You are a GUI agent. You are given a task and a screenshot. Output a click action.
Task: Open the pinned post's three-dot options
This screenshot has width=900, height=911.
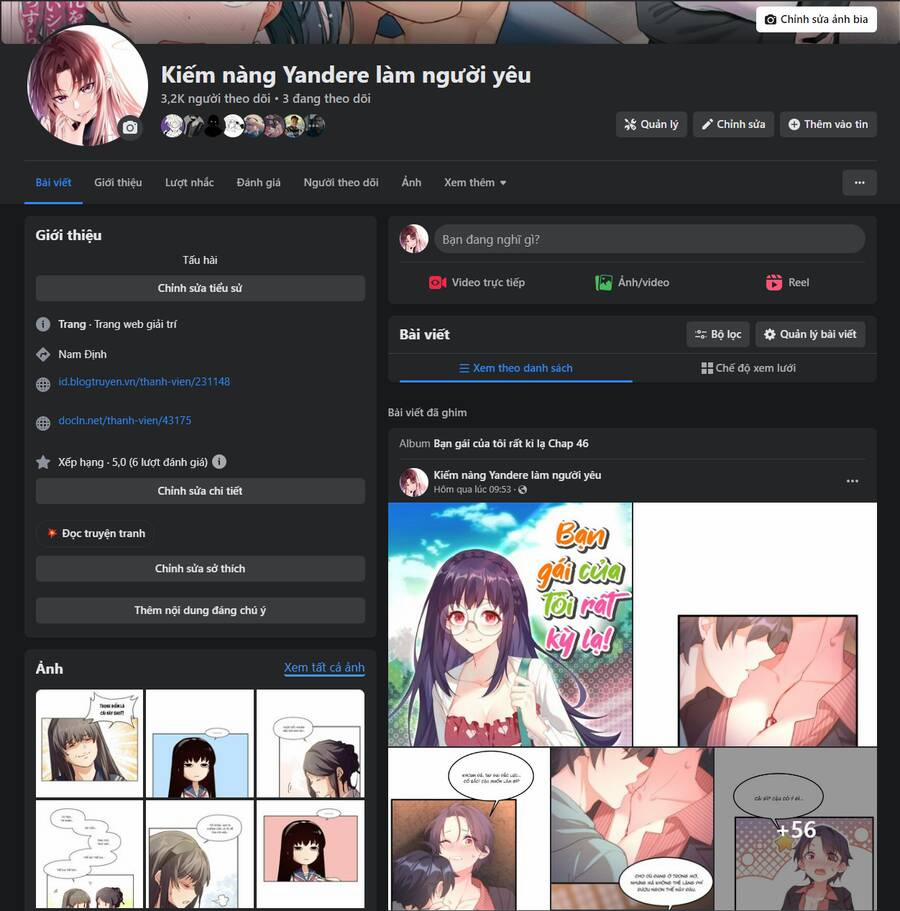[852, 481]
